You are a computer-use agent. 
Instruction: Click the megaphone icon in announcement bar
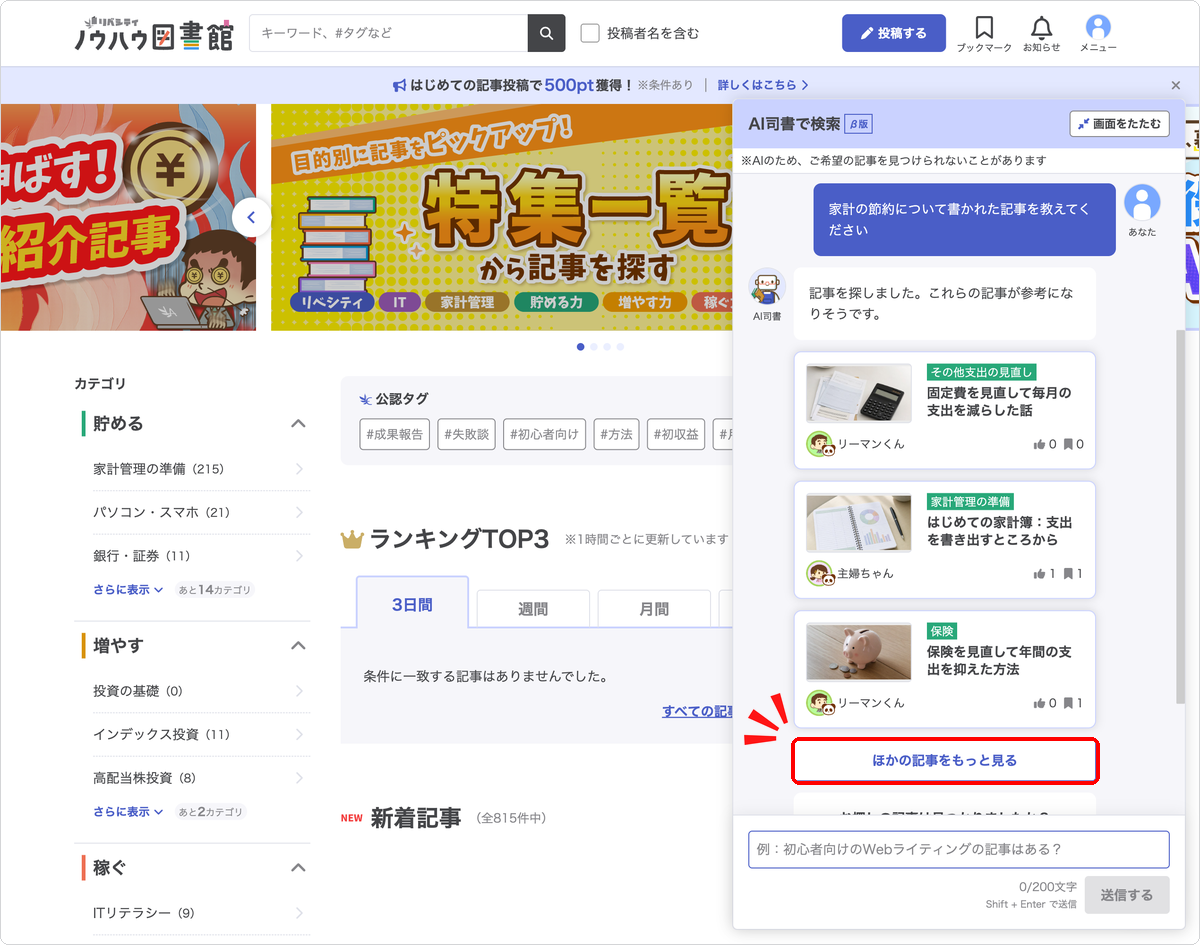point(399,85)
